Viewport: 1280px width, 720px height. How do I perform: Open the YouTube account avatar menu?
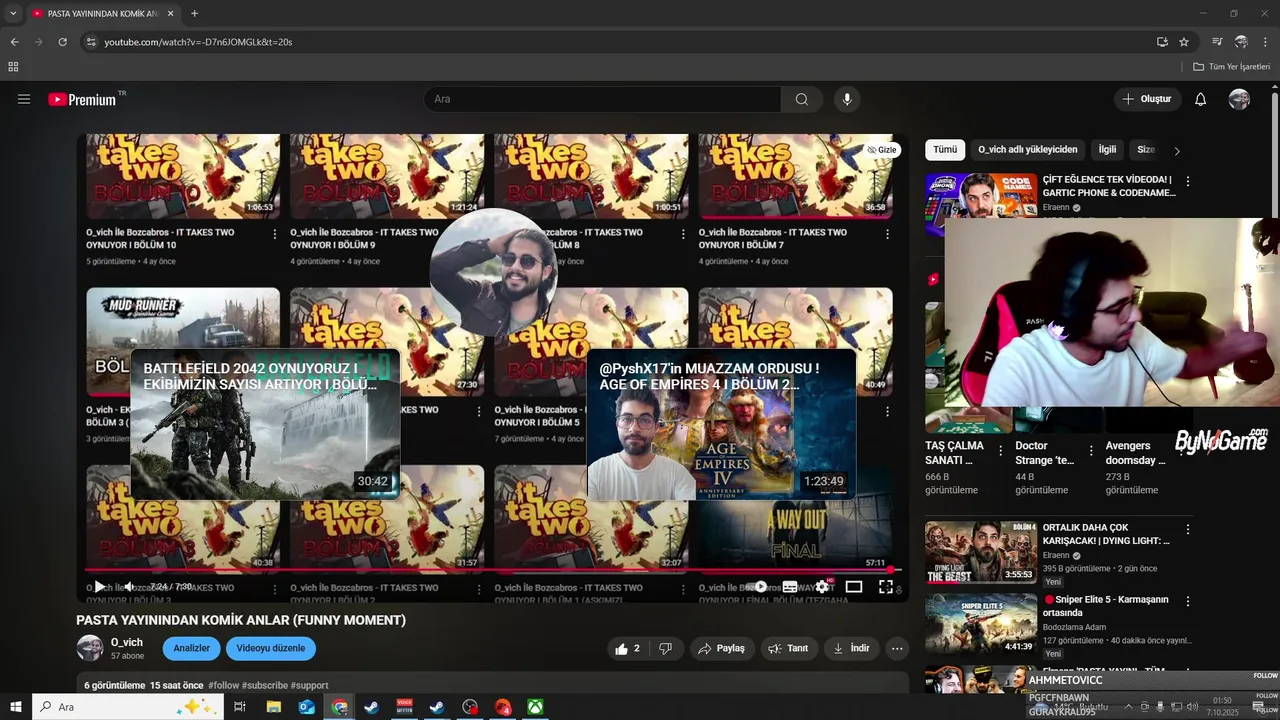pos(1239,99)
